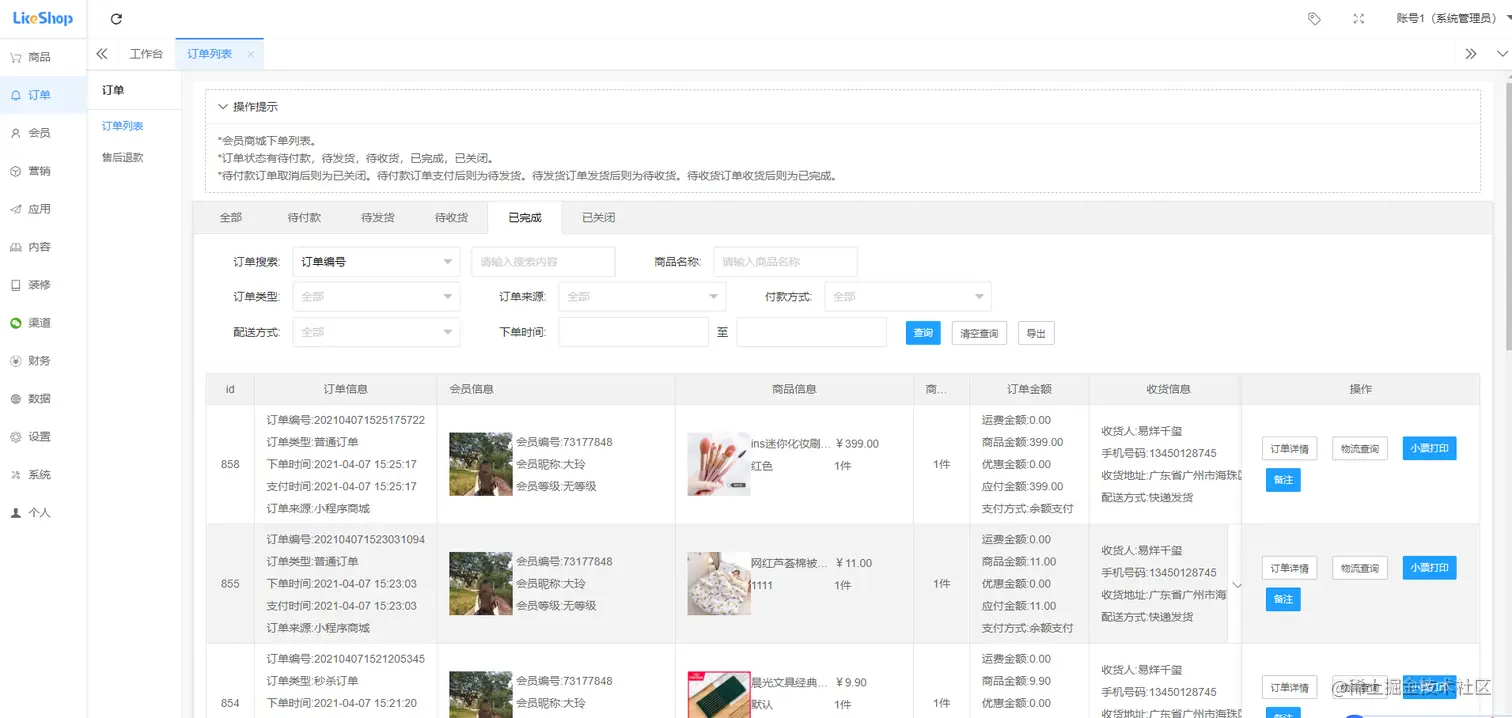
Task: Click the 清空查询 button
Action: [x=979, y=333]
